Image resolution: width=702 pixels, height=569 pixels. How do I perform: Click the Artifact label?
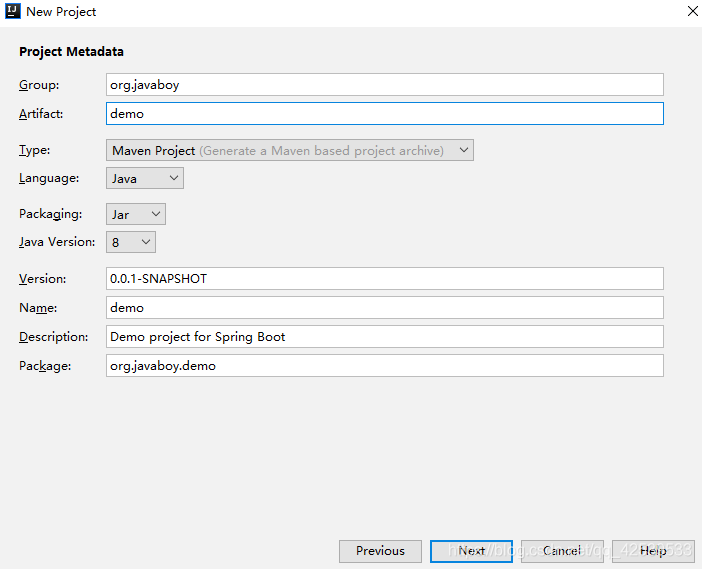pyautogui.click(x=41, y=114)
